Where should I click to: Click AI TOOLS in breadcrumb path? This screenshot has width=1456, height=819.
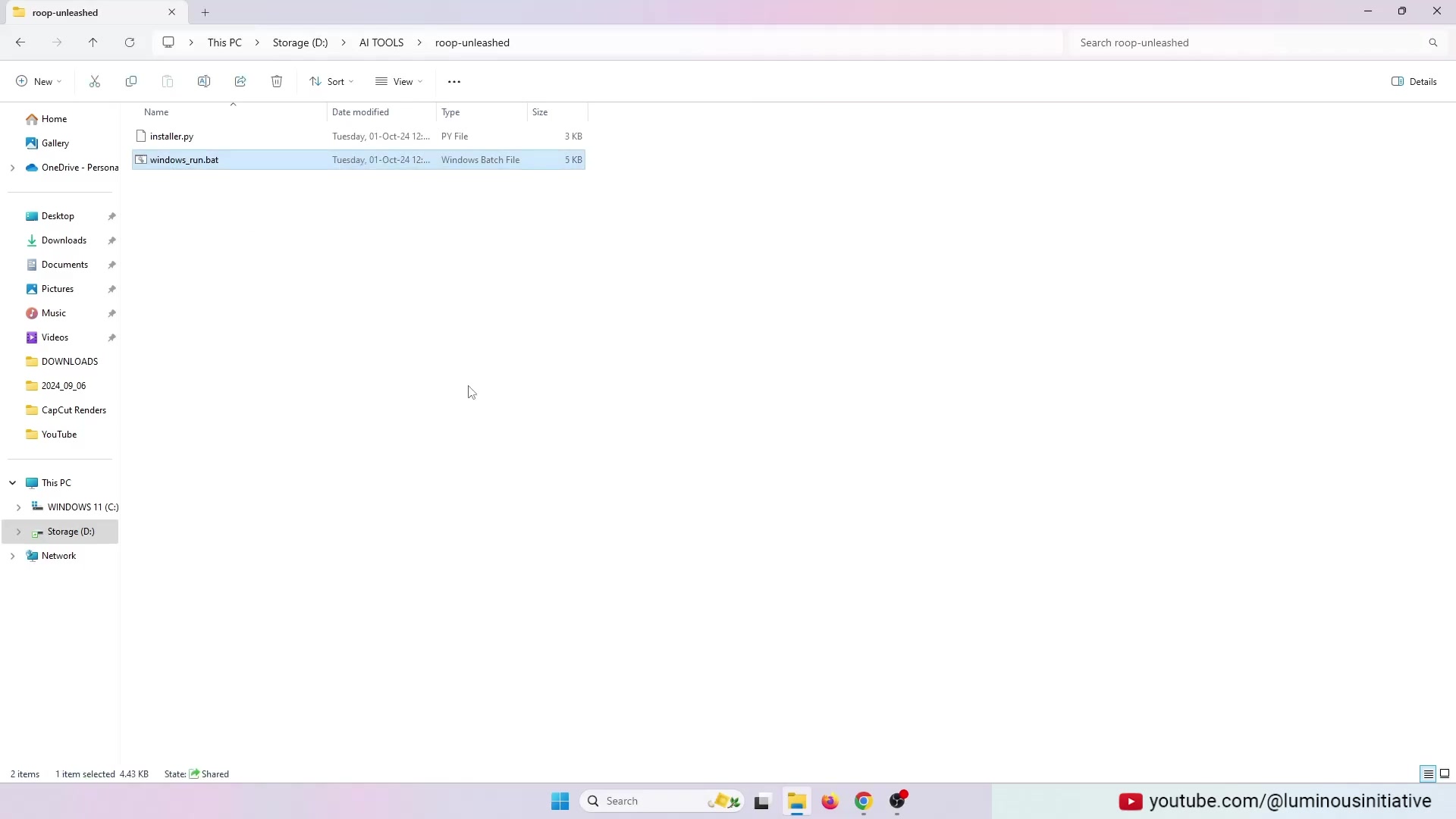coord(381,42)
